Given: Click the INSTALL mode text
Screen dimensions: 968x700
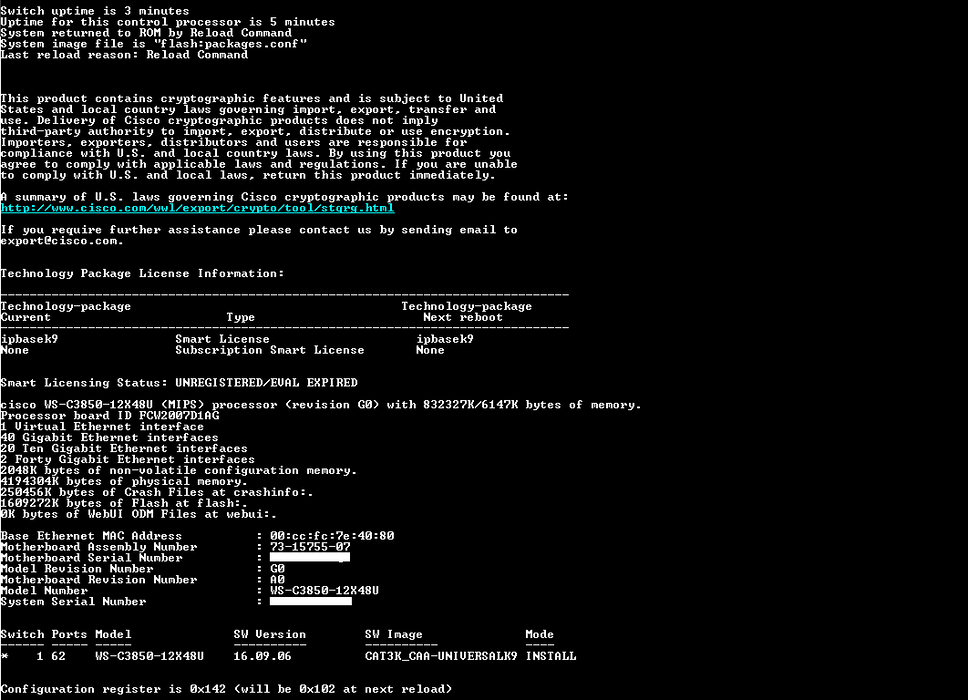Looking at the screenshot, I should tap(550, 657).
